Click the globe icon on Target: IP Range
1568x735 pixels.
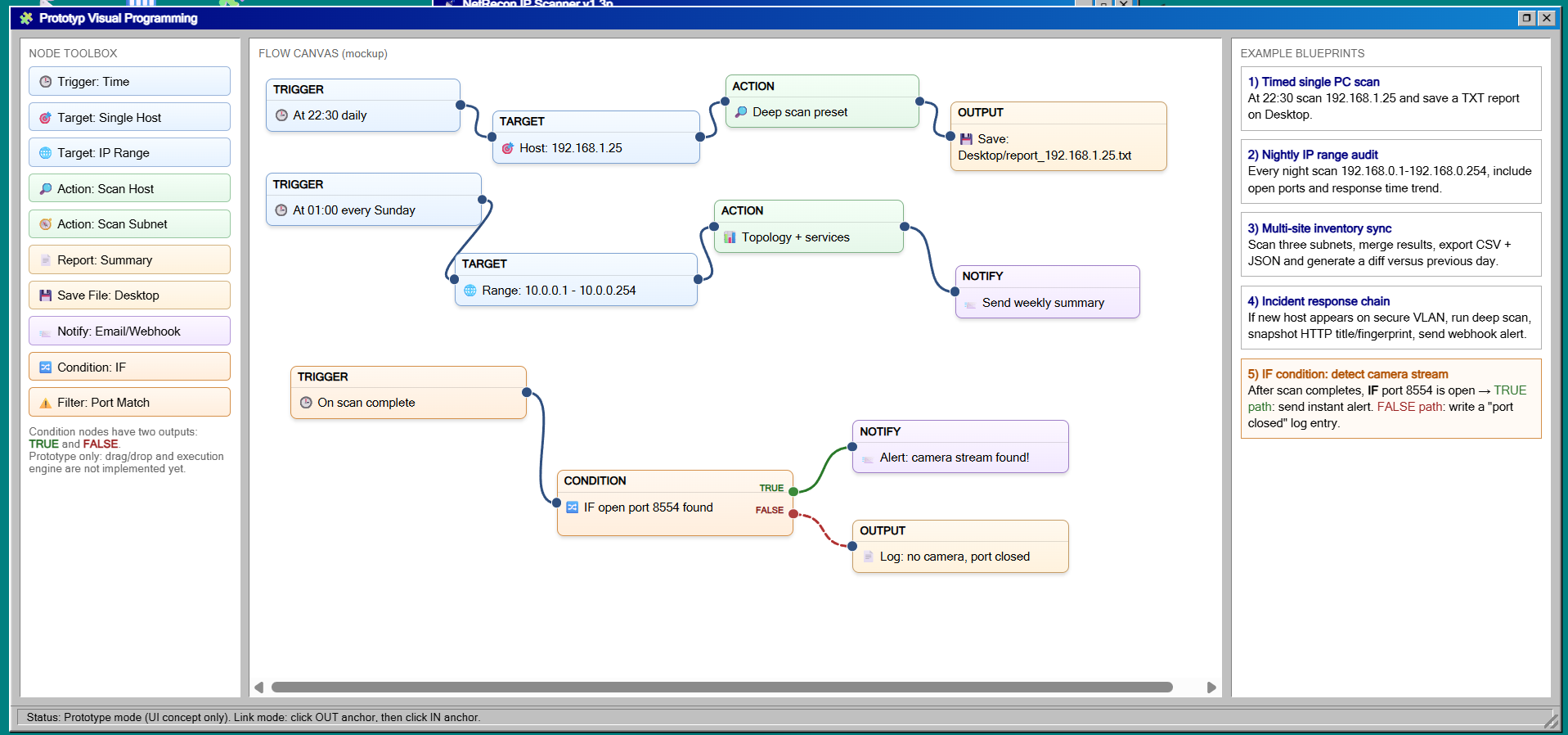46,153
